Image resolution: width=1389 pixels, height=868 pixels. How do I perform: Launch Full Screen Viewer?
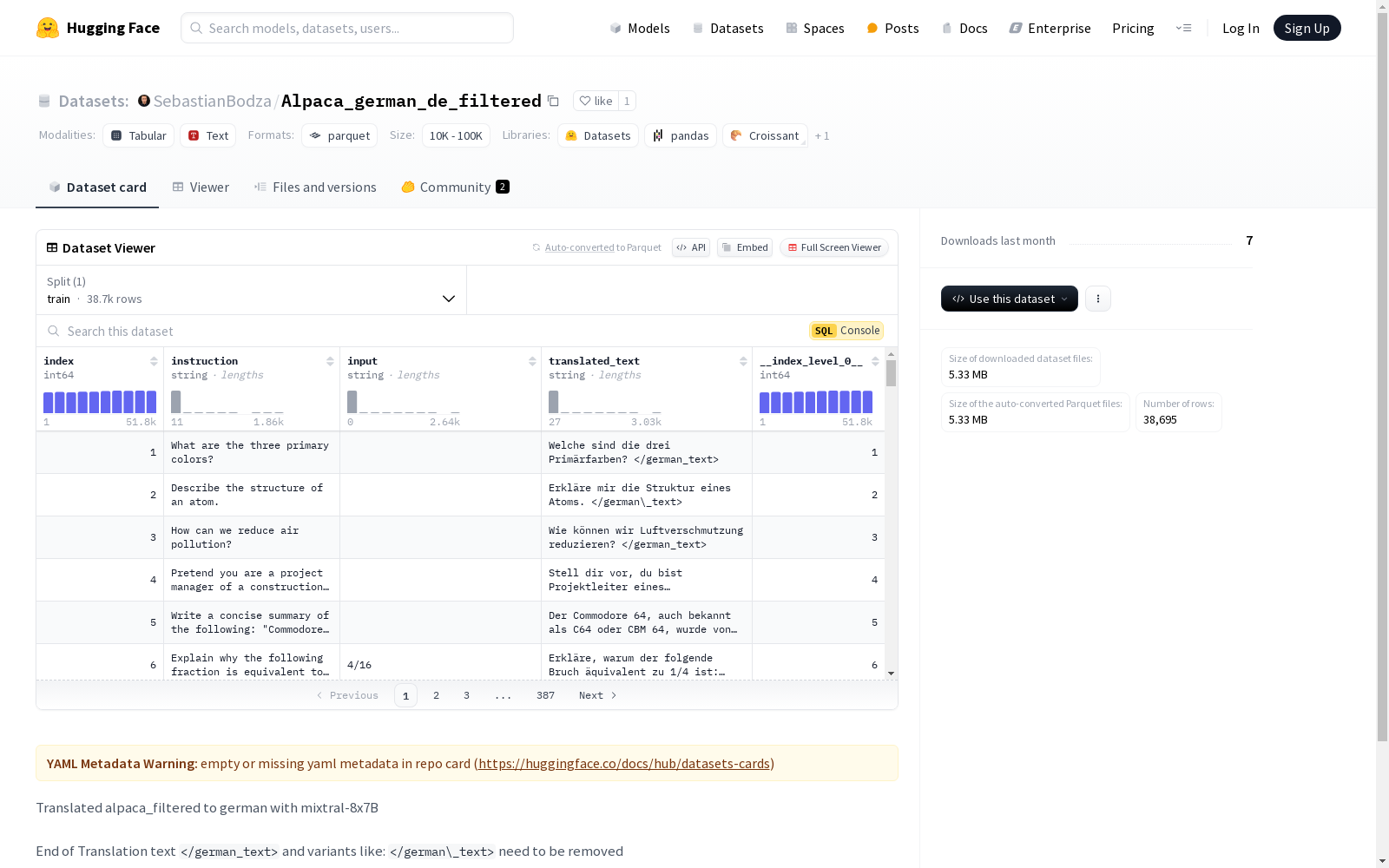coord(833,247)
